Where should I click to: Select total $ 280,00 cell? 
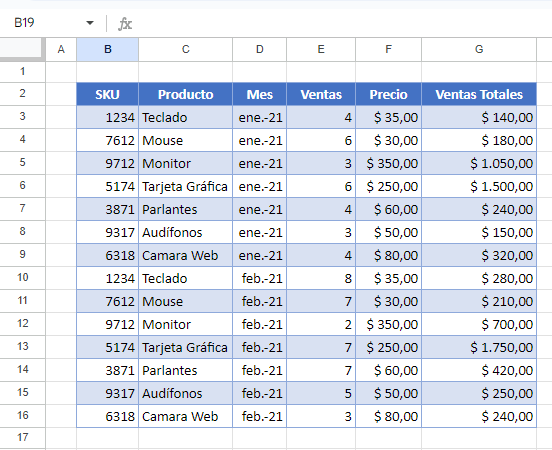(479, 278)
